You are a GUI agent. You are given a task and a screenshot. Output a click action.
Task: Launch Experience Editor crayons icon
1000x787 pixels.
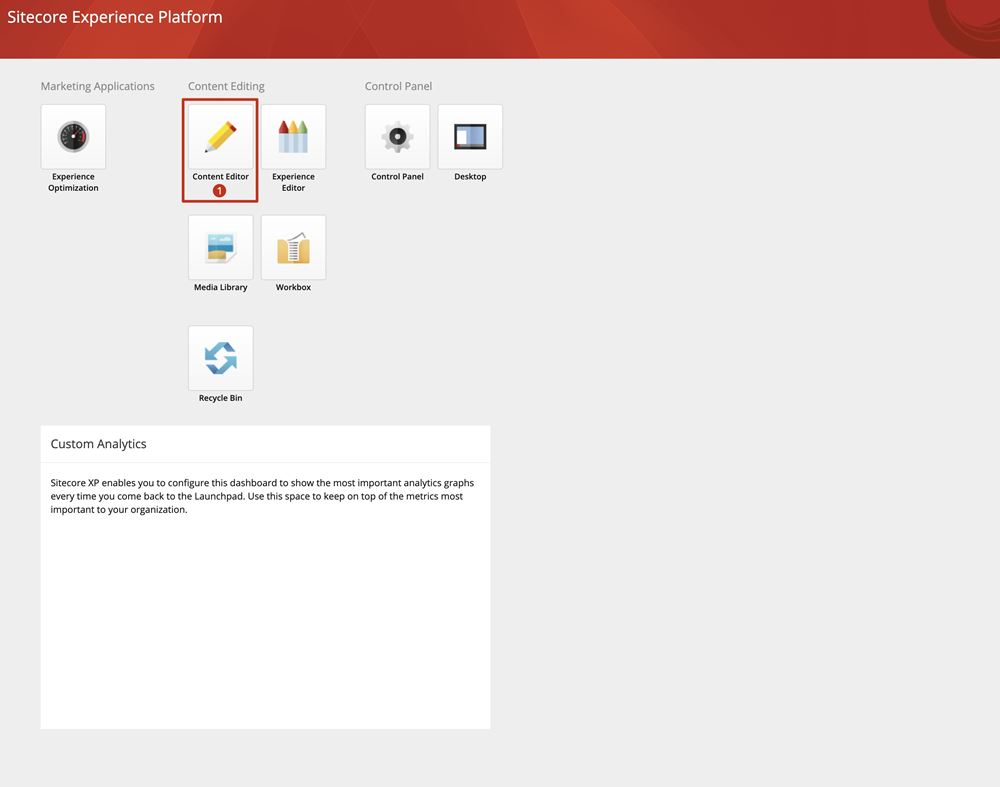coord(293,137)
